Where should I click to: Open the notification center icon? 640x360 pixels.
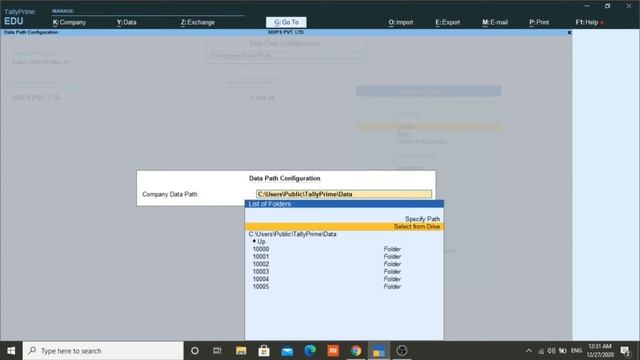[x=625, y=351]
